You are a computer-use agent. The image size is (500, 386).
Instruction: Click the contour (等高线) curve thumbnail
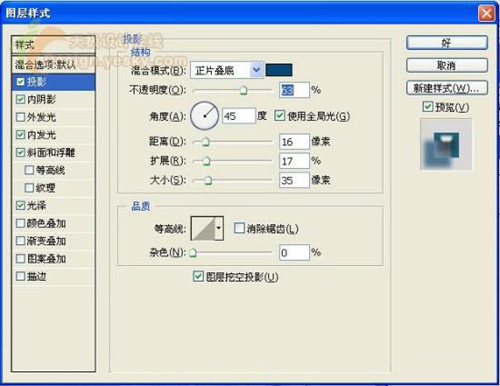203,228
